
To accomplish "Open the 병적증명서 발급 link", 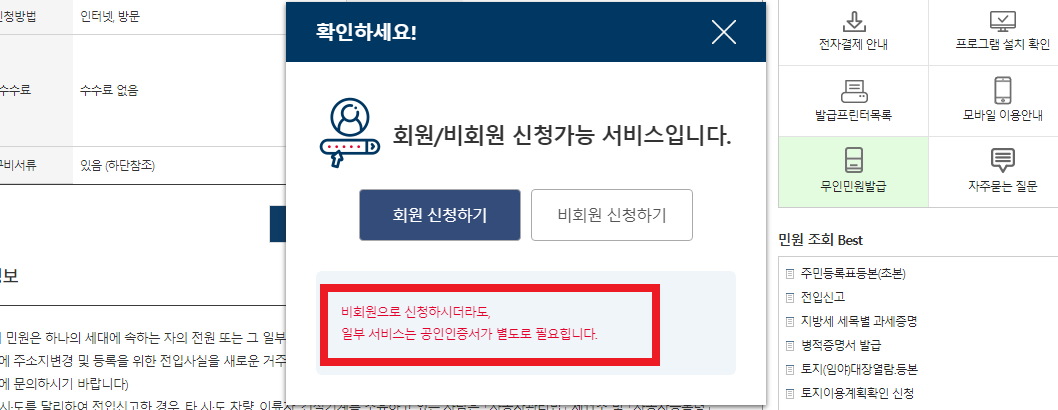I will (x=841, y=346).
